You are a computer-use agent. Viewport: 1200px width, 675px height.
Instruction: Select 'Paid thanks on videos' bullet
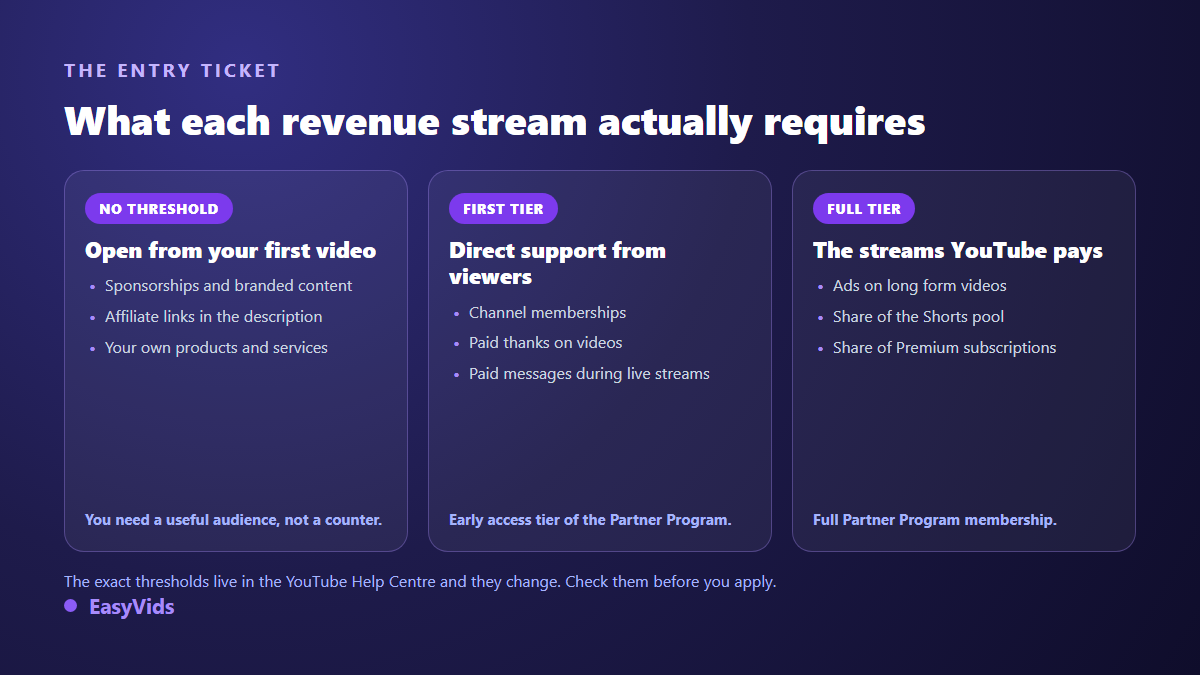[545, 343]
